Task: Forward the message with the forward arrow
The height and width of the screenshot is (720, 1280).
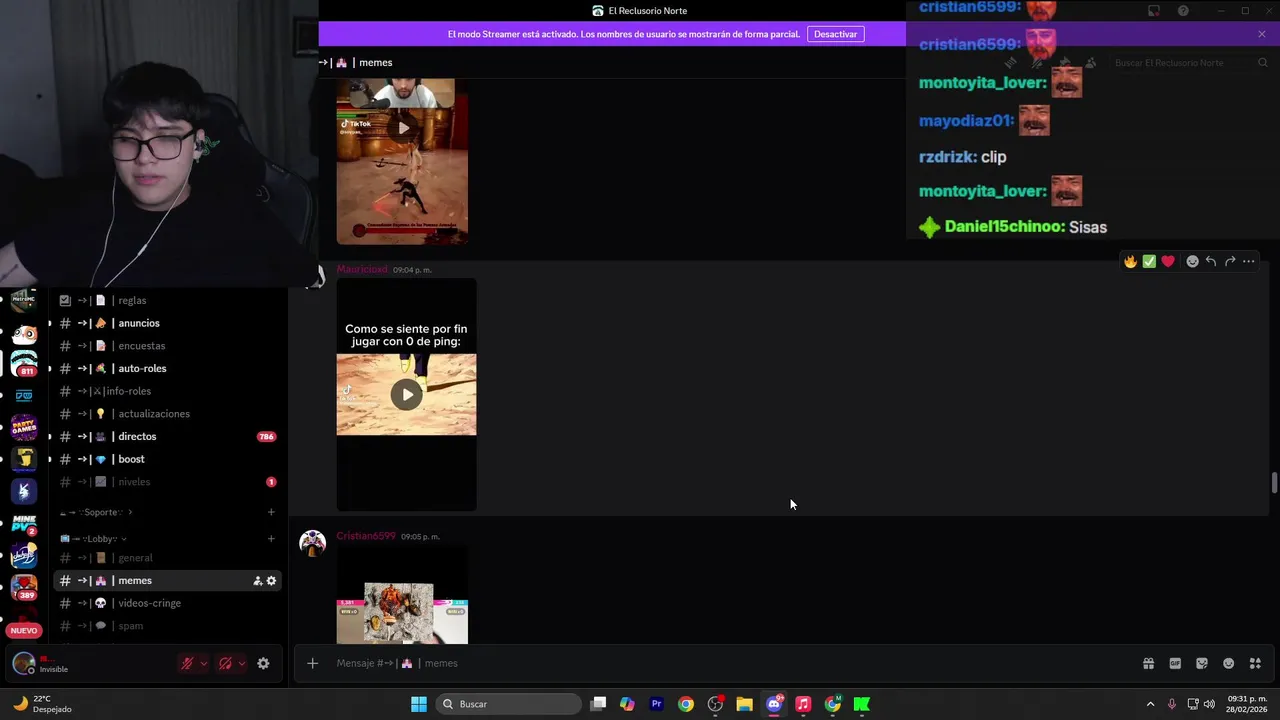Action: pos(1230,261)
